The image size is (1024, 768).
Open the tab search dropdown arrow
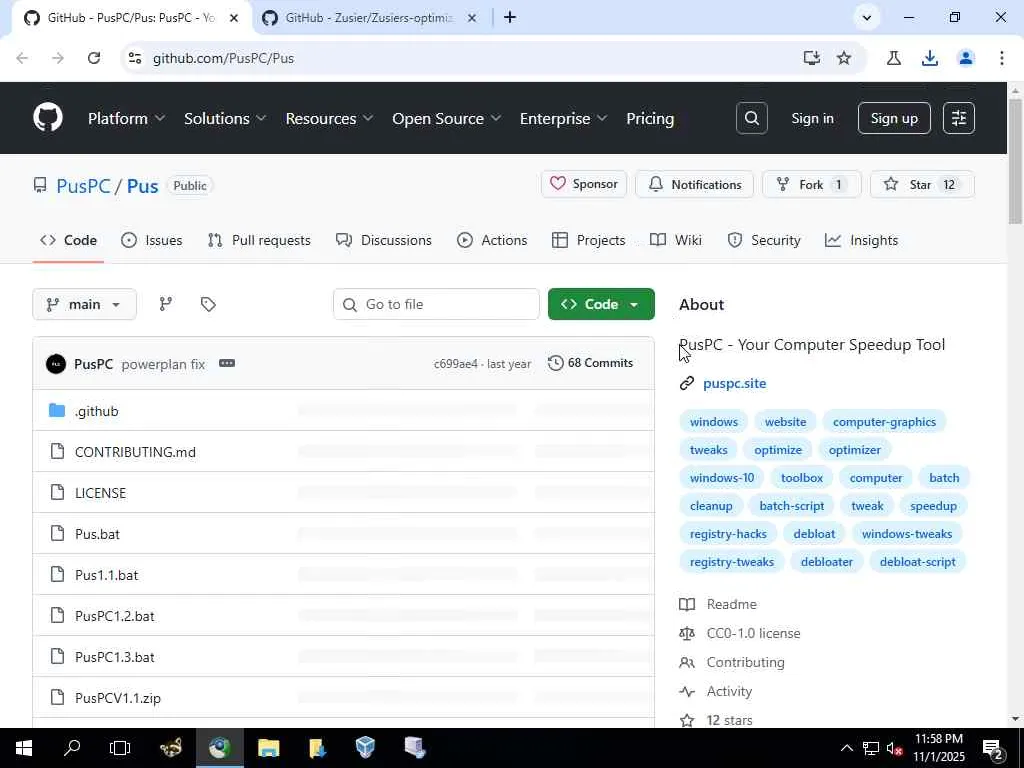(x=867, y=18)
